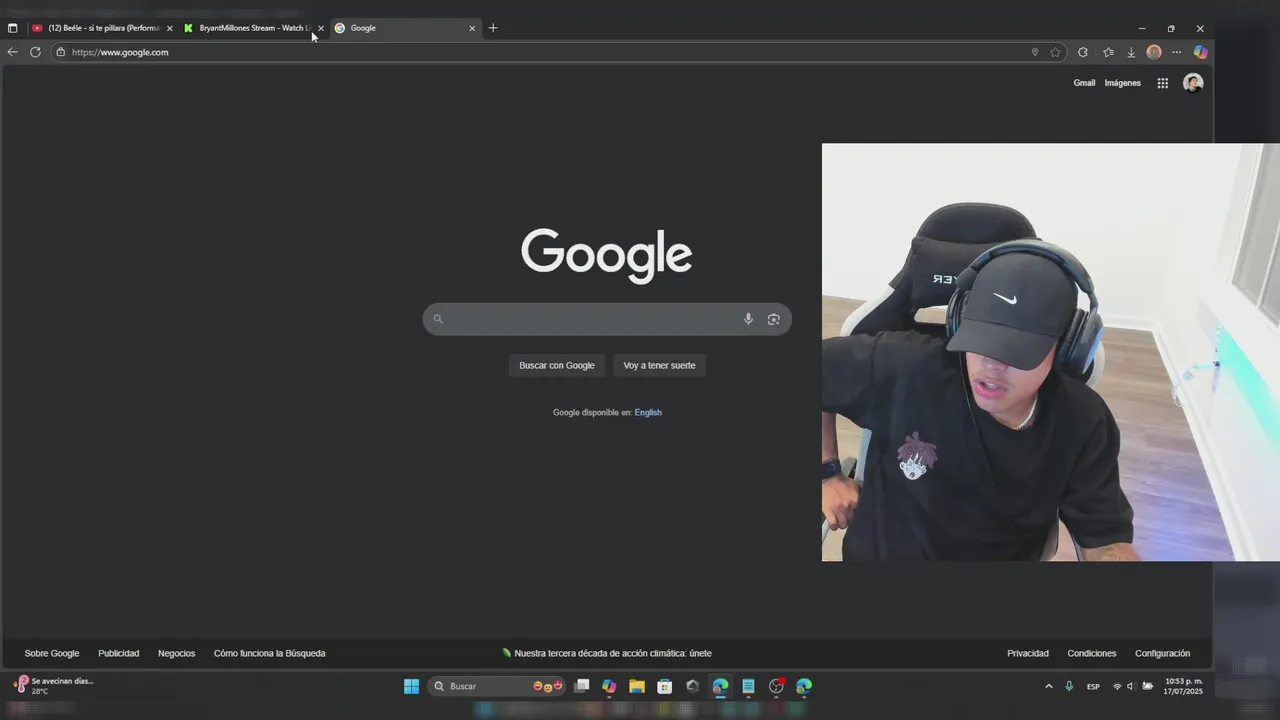Open the Google account avatar
1280x720 pixels.
1193,83
